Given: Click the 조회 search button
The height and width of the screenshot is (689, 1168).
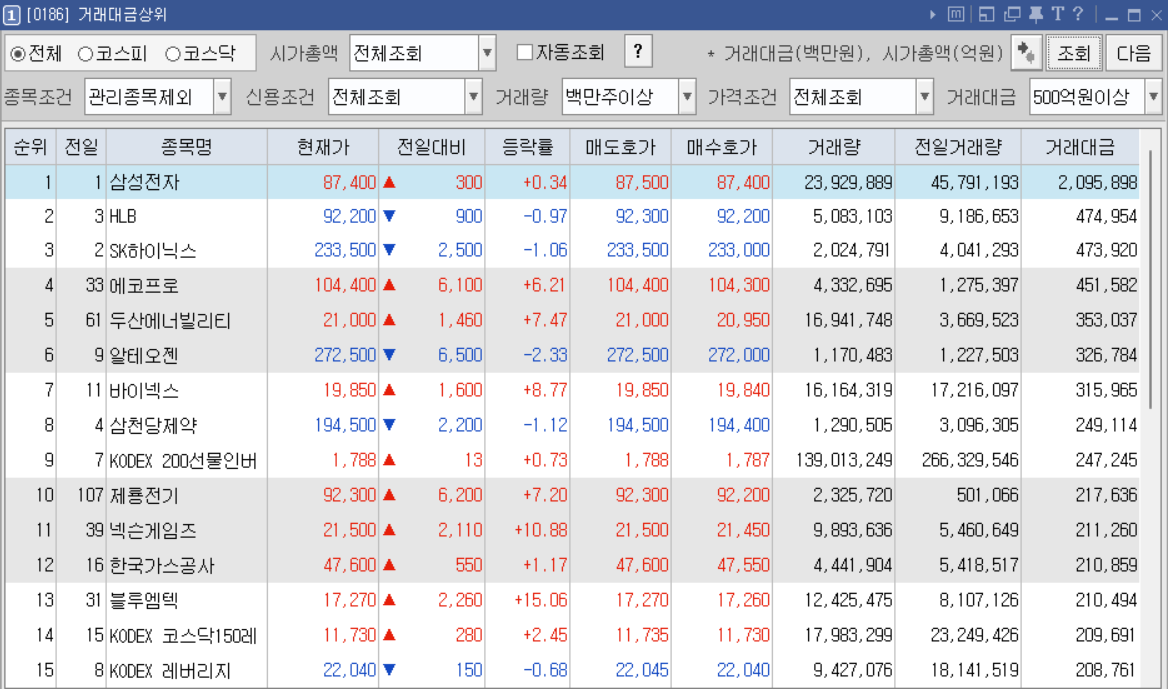Looking at the screenshot, I should point(1073,53).
